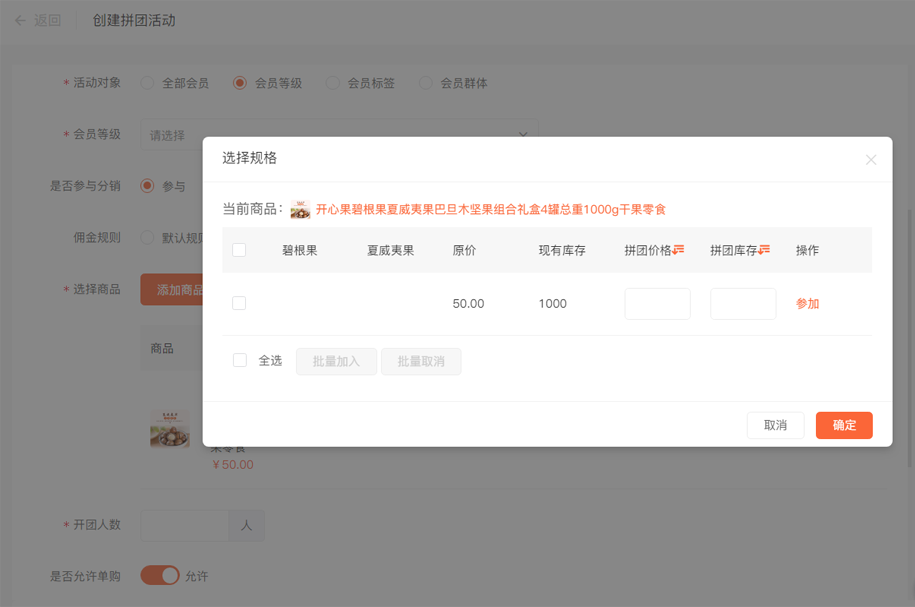This screenshot has height=607, width=915.
Task: Open the 会员等级 dropdown
Action: coord(339,135)
